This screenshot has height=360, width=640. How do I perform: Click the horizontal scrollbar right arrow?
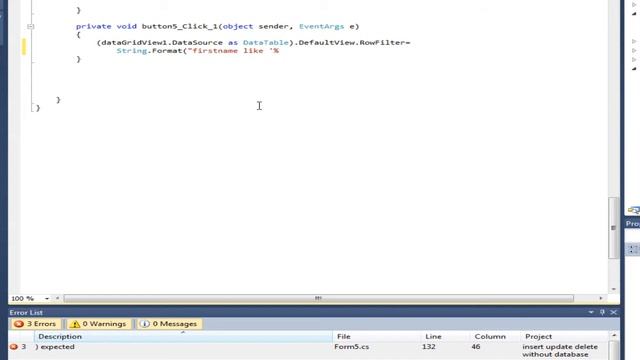(x=600, y=298)
